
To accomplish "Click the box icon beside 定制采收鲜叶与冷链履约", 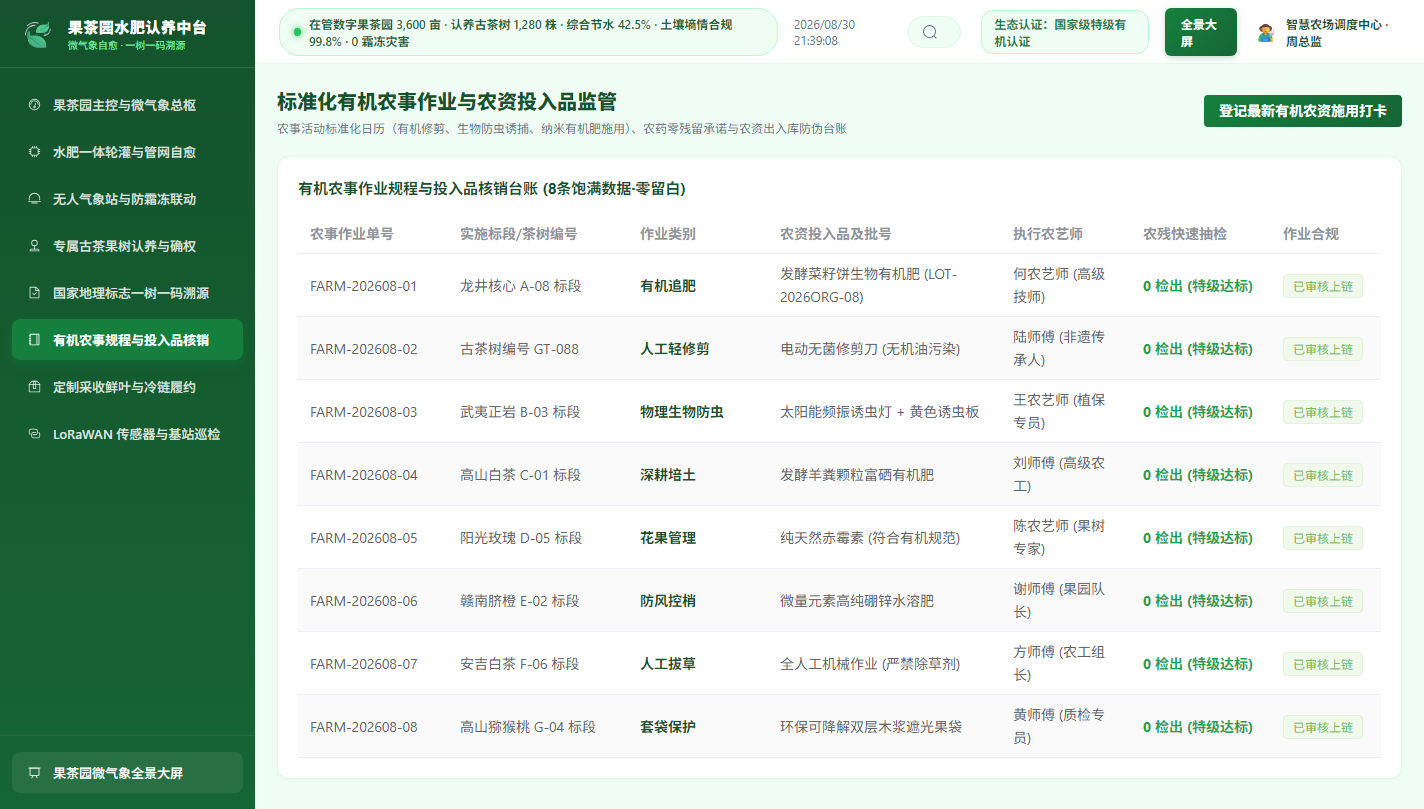I will coord(34,387).
